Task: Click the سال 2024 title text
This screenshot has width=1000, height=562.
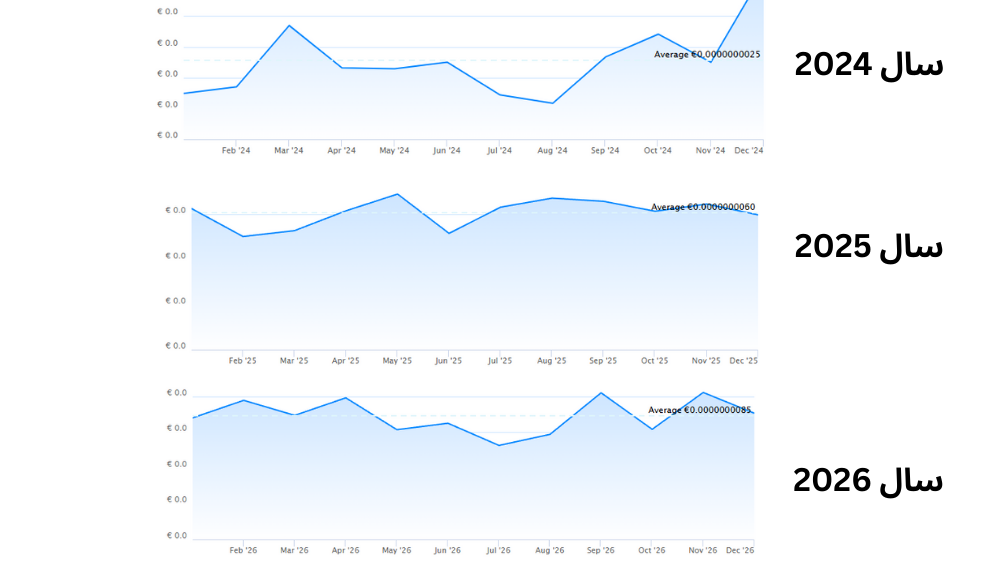Action: tap(868, 65)
